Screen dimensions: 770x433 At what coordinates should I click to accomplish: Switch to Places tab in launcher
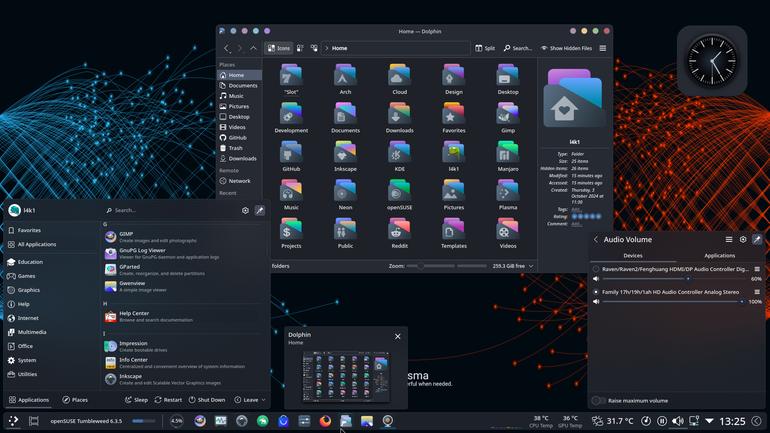(75, 400)
